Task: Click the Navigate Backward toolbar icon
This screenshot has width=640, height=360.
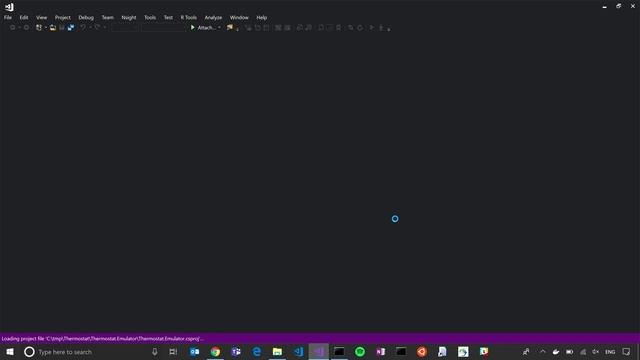Action: pos(13,28)
